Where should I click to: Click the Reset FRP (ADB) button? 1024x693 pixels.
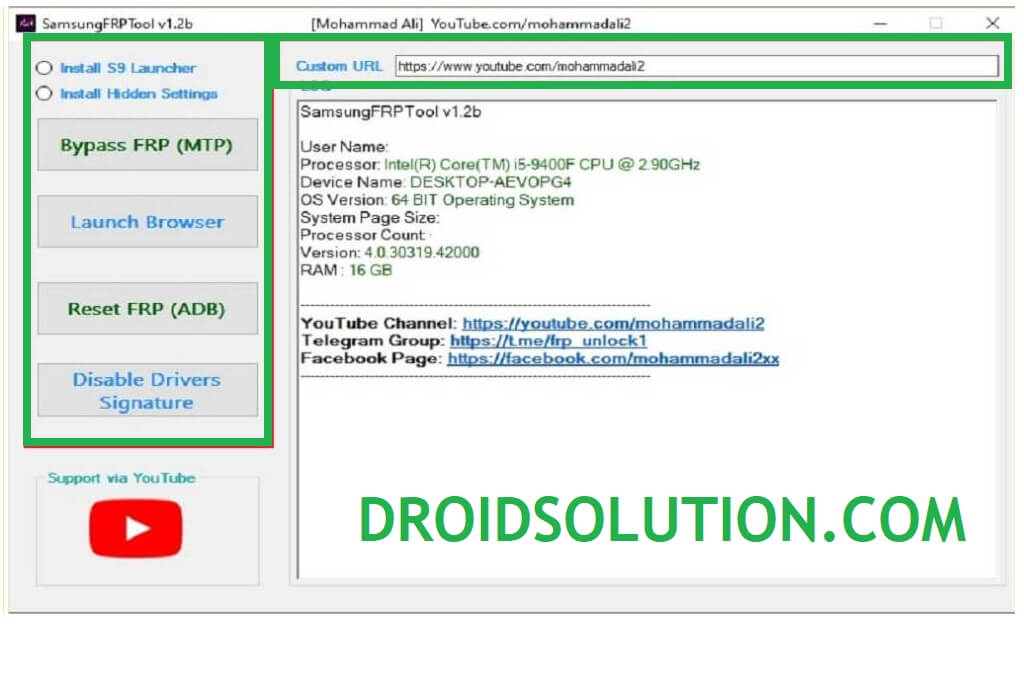point(148,308)
